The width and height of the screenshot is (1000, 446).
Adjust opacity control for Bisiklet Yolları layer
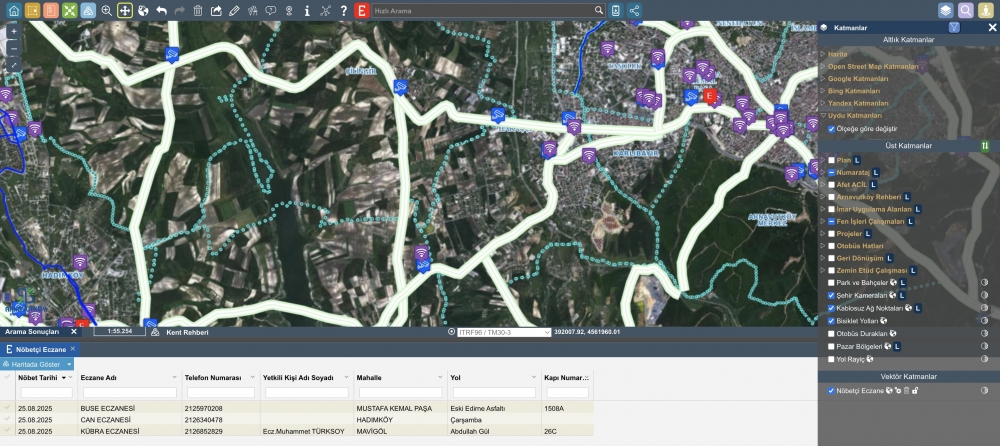pyautogui.click(x=984, y=321)
